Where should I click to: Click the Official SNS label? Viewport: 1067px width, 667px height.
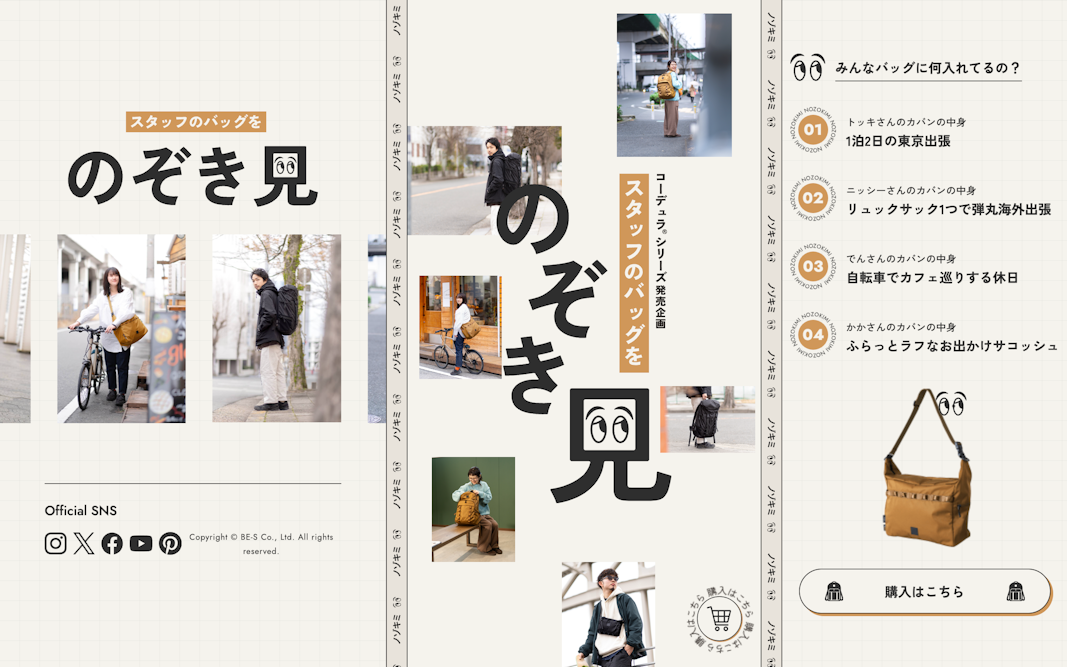tap(80, 510)
